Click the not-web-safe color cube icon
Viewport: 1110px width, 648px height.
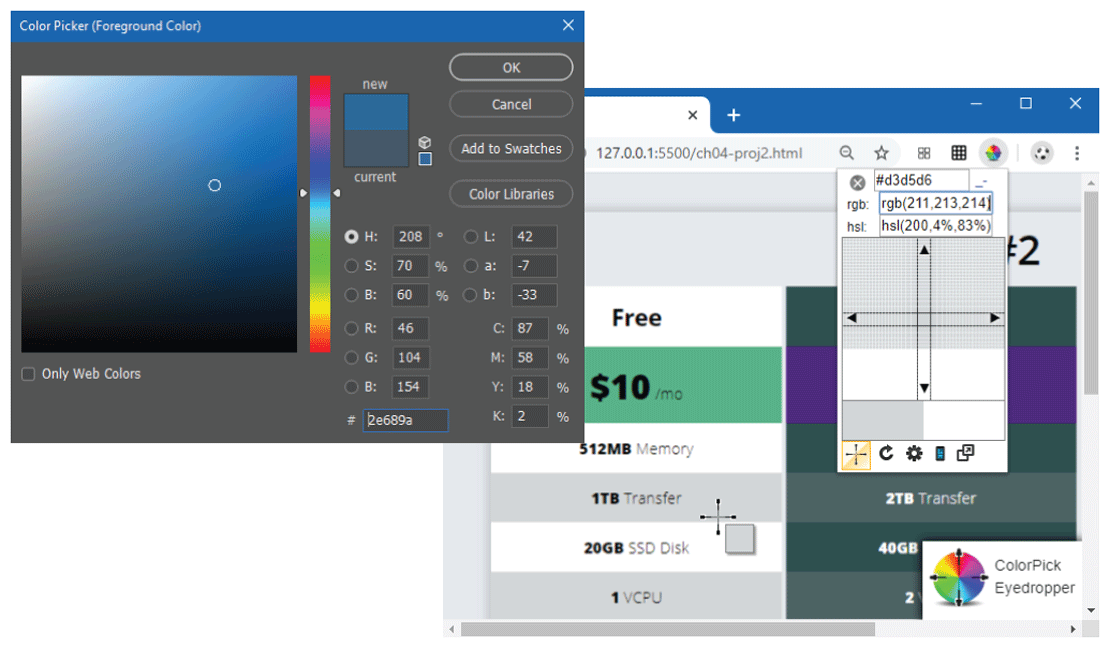(x=425, y=142)
